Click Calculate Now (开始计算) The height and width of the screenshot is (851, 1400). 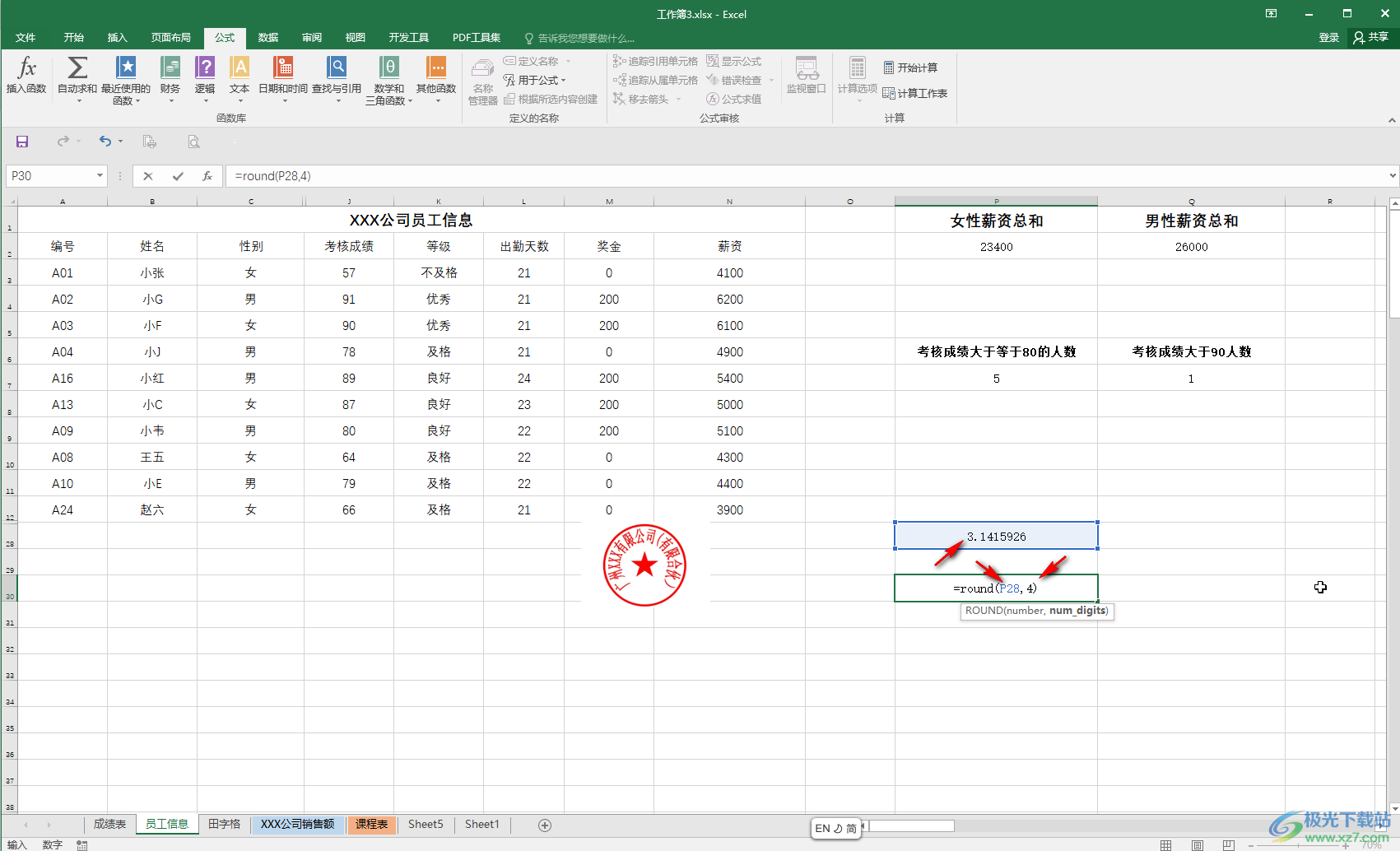coord(910,67)
